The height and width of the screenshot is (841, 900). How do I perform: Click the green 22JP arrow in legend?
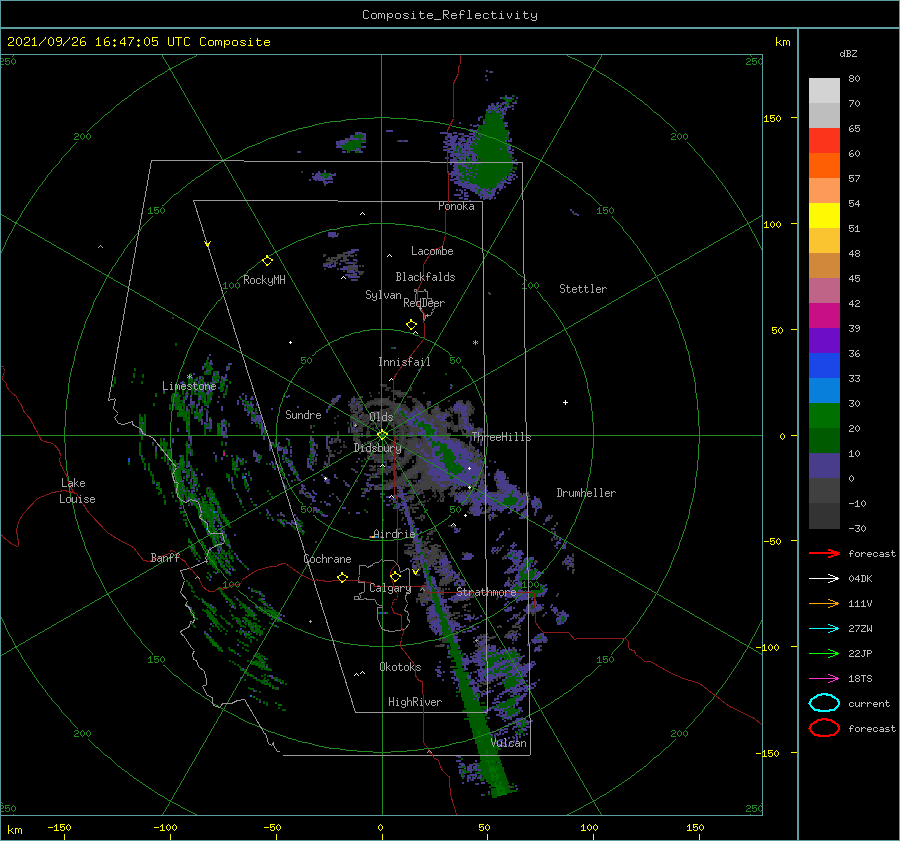tap(824, 653)
